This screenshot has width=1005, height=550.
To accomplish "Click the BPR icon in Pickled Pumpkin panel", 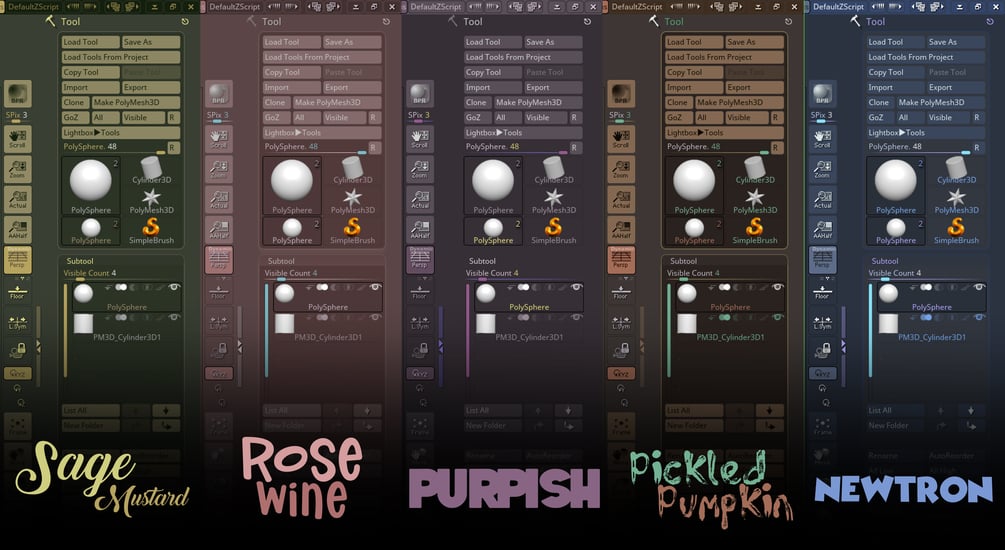I will pyautogui.click(x=621, y=94).
